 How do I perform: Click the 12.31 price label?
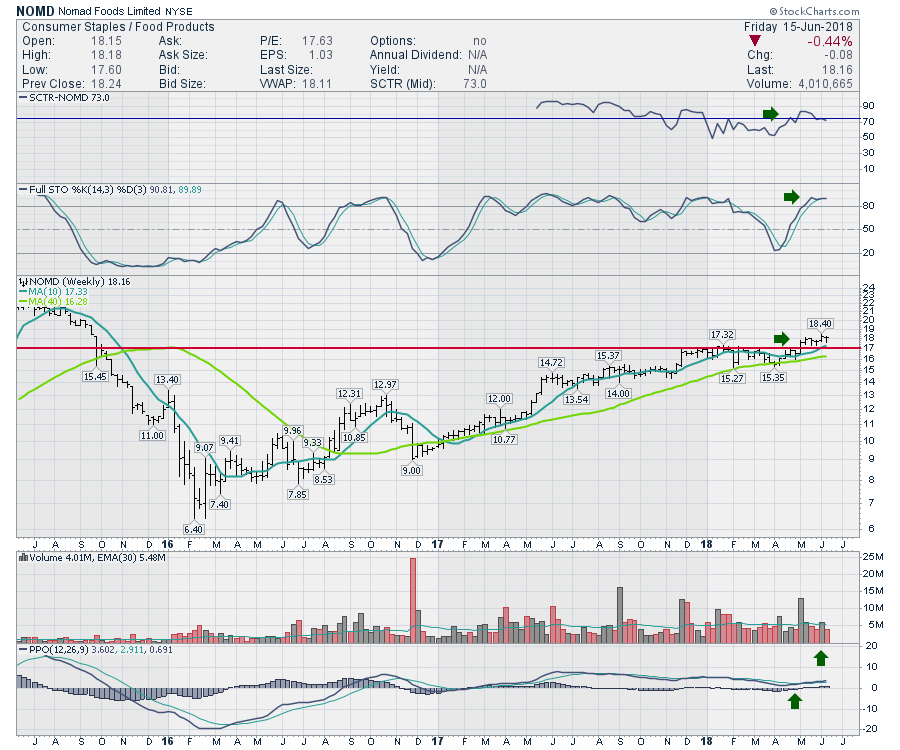350,394
